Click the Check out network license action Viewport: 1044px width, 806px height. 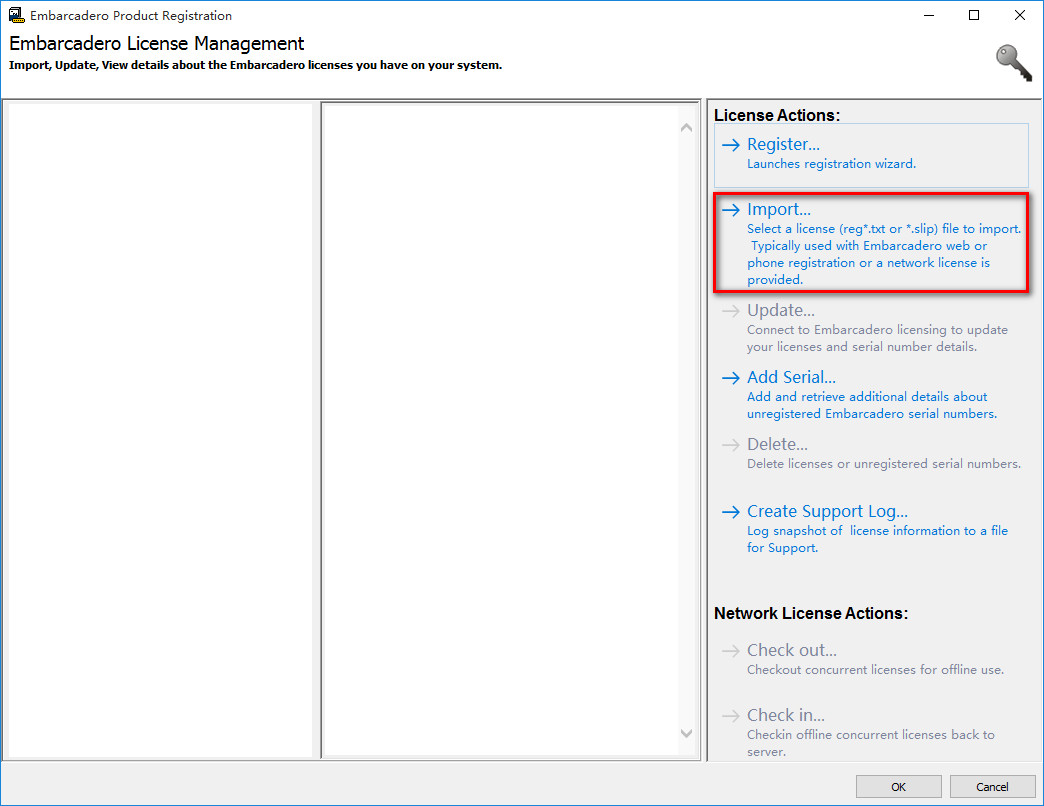click(791, 649)
